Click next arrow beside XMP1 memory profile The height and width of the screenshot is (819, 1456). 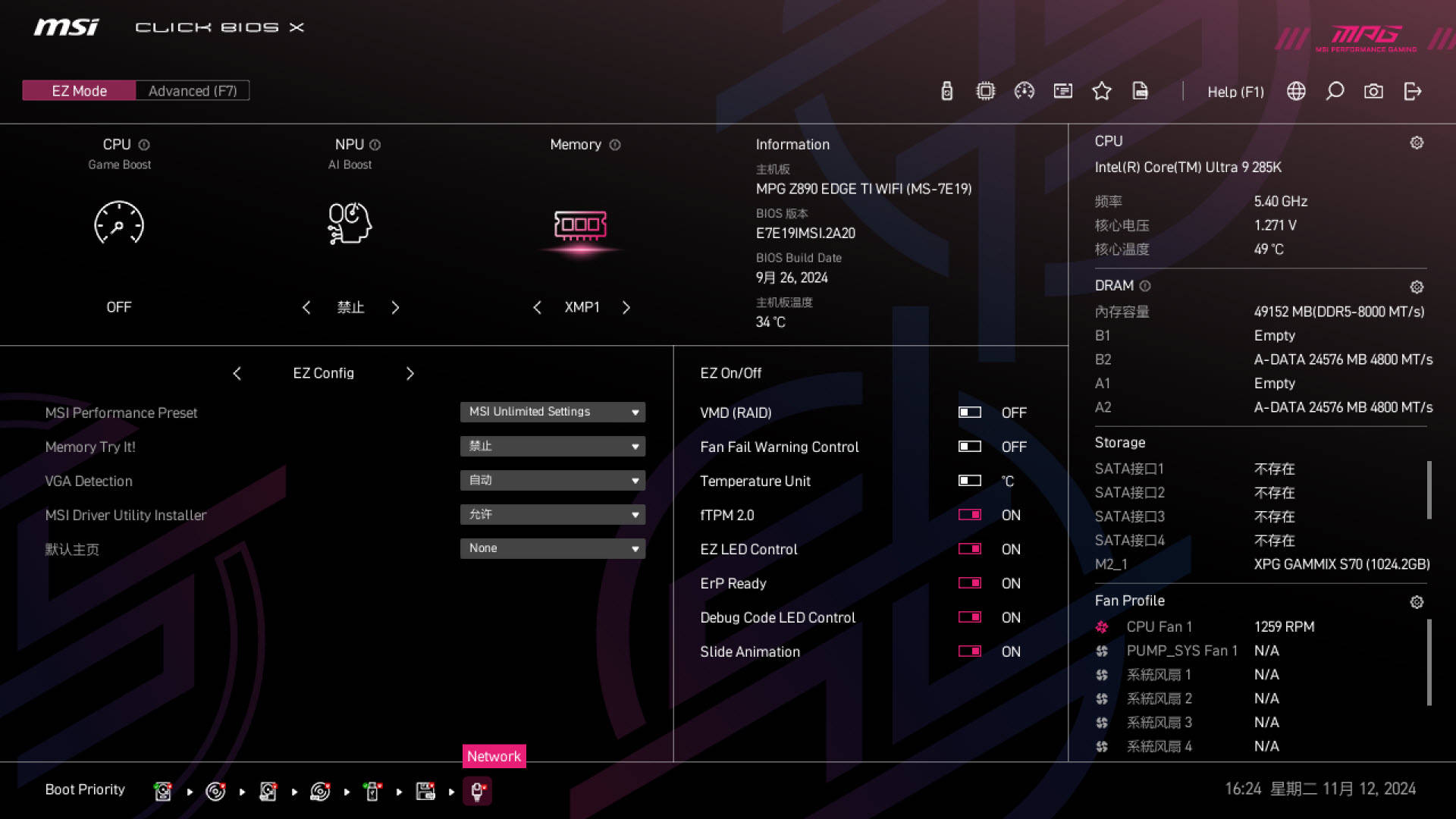point(626,307)
